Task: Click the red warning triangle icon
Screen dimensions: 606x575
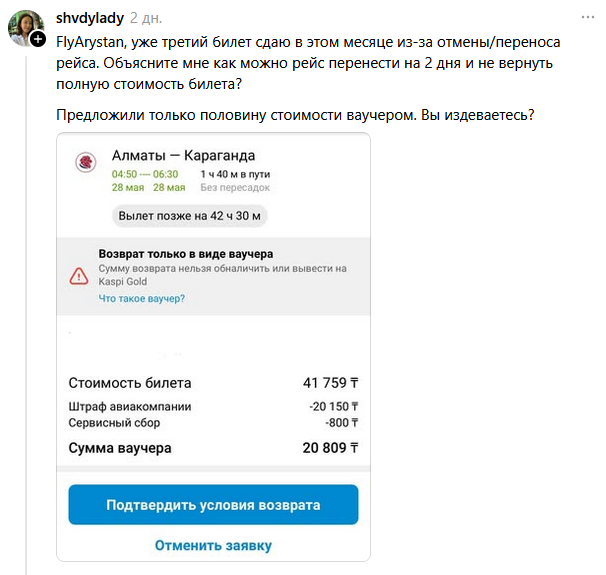Action: pyautogui.click(x=79, y=276)
